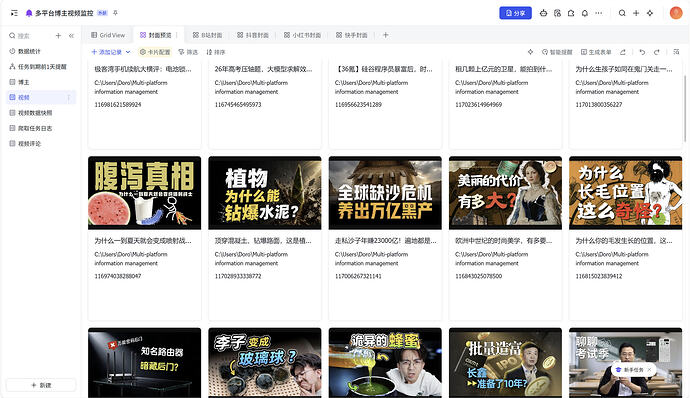Open the robot assistant icon in header
This screenshot has width=690, height=398.
tap(543, 13)
